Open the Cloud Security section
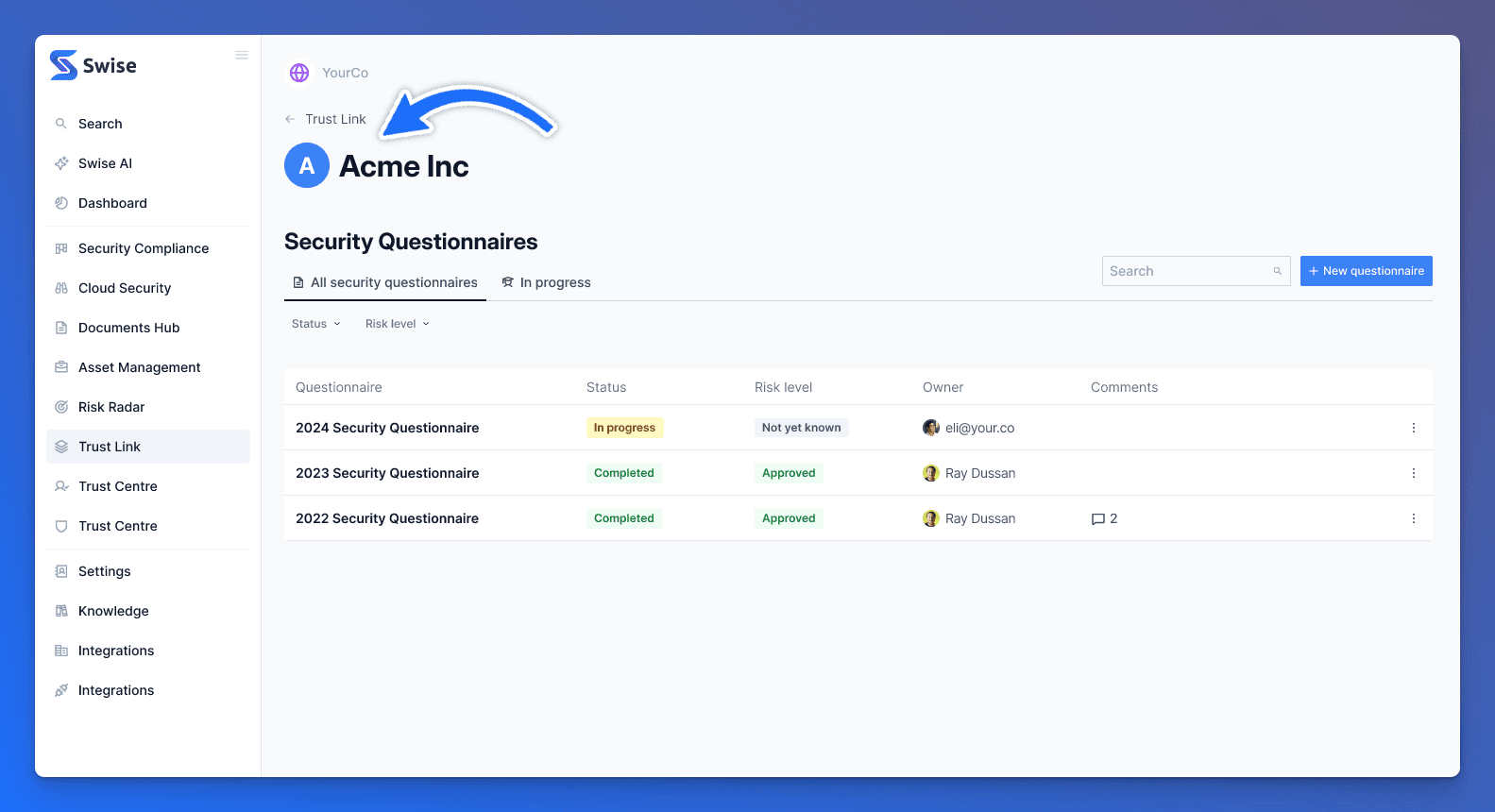 click(148, 288)
